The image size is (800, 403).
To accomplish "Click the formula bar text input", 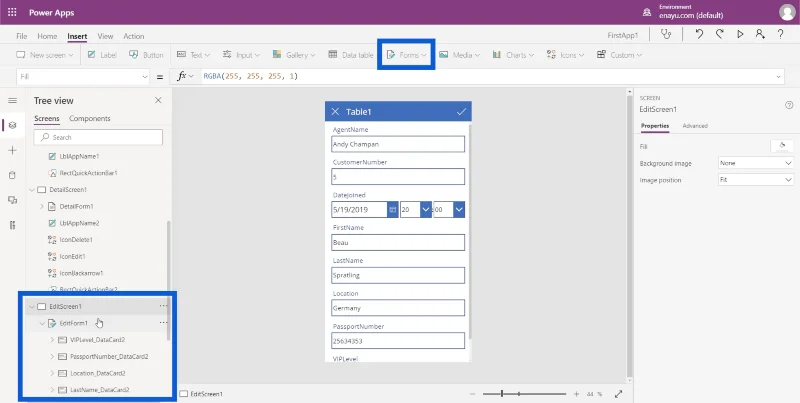I will [x=487, y=77].
